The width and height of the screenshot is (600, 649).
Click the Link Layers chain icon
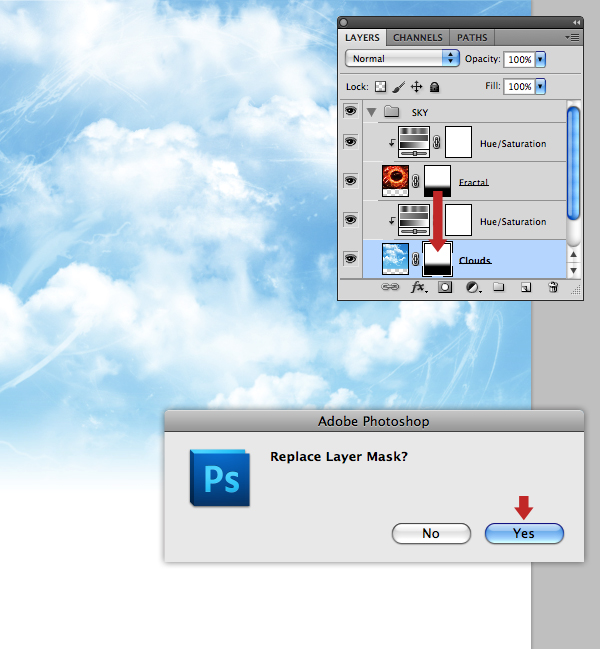[x=390, y=287]
